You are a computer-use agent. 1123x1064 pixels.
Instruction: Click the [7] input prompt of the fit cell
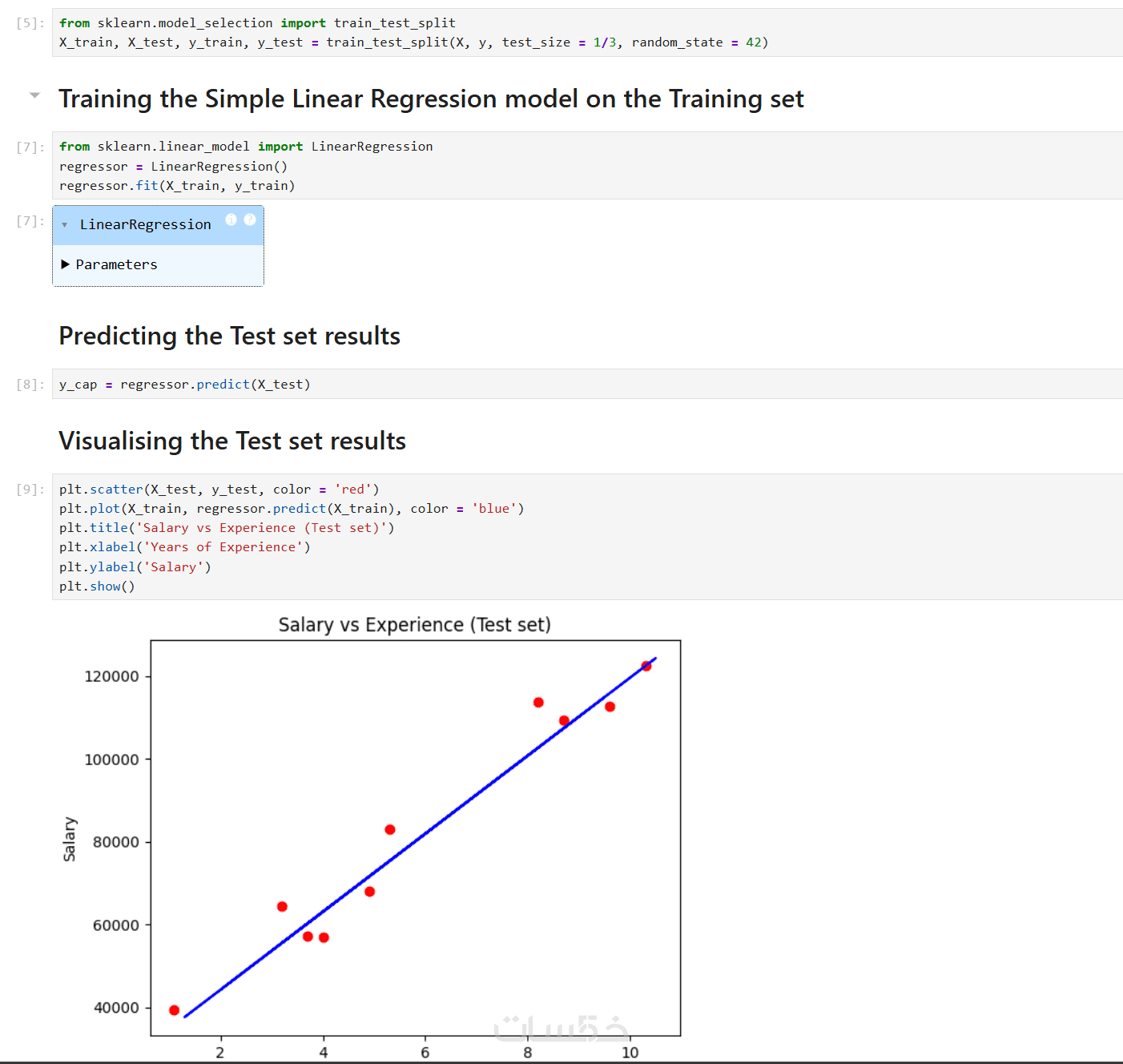pyautogui.click(x=30, y=147)
